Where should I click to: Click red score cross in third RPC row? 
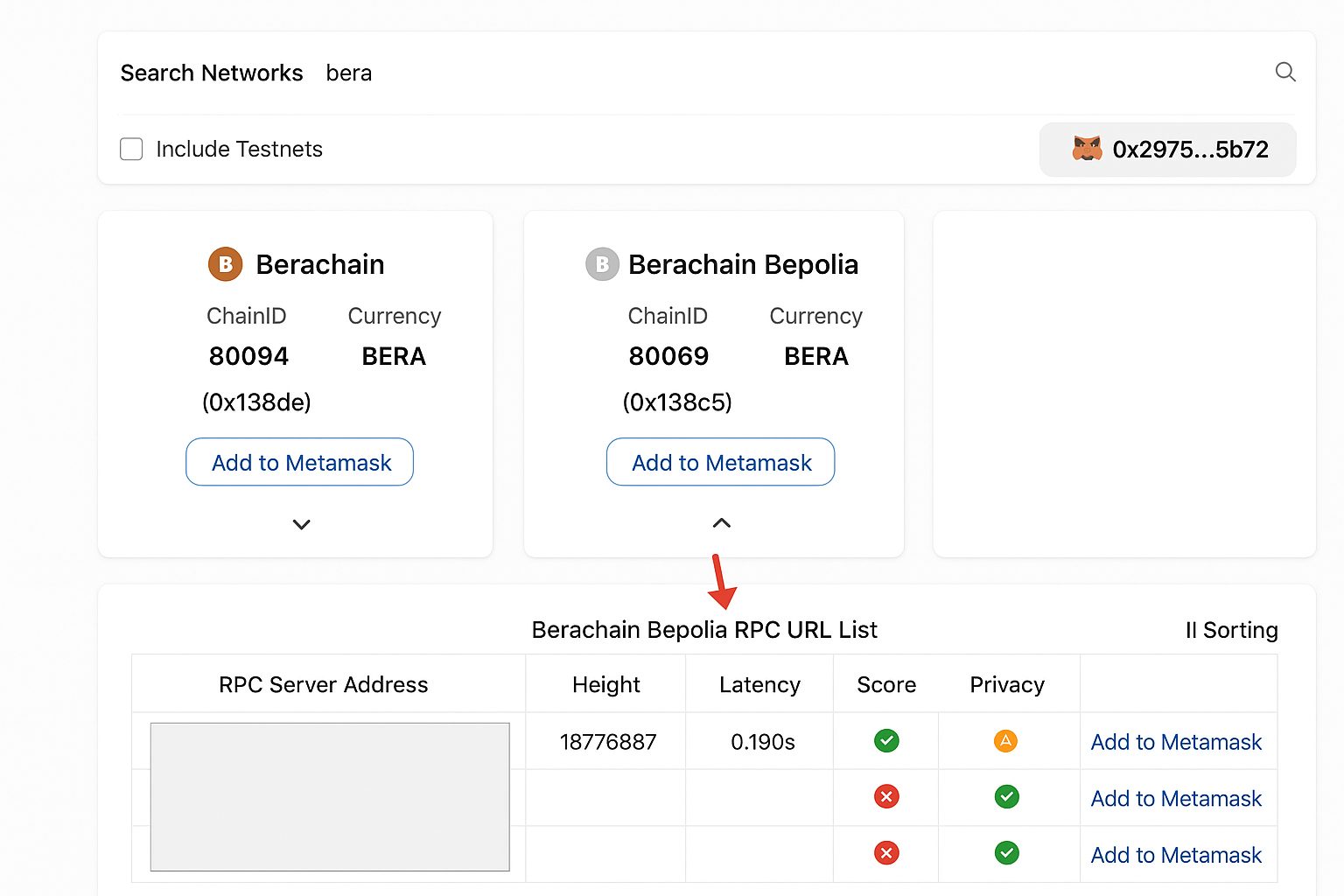[x=886, y=853]
